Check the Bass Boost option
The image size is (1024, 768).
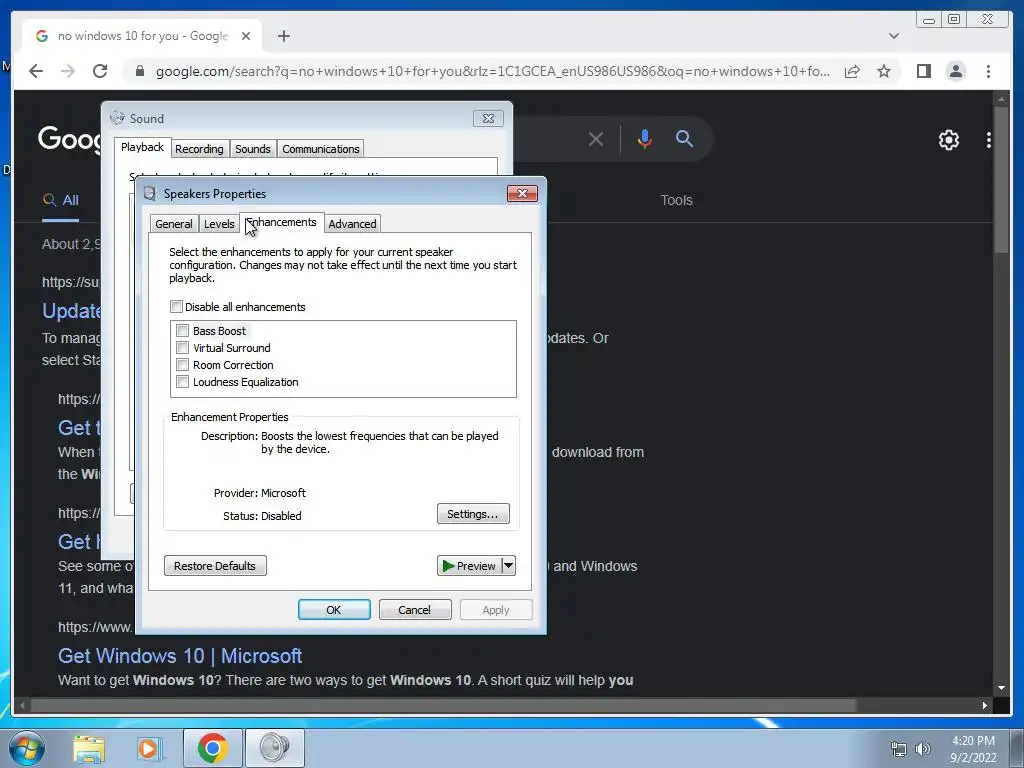click(x=183, y=331)
